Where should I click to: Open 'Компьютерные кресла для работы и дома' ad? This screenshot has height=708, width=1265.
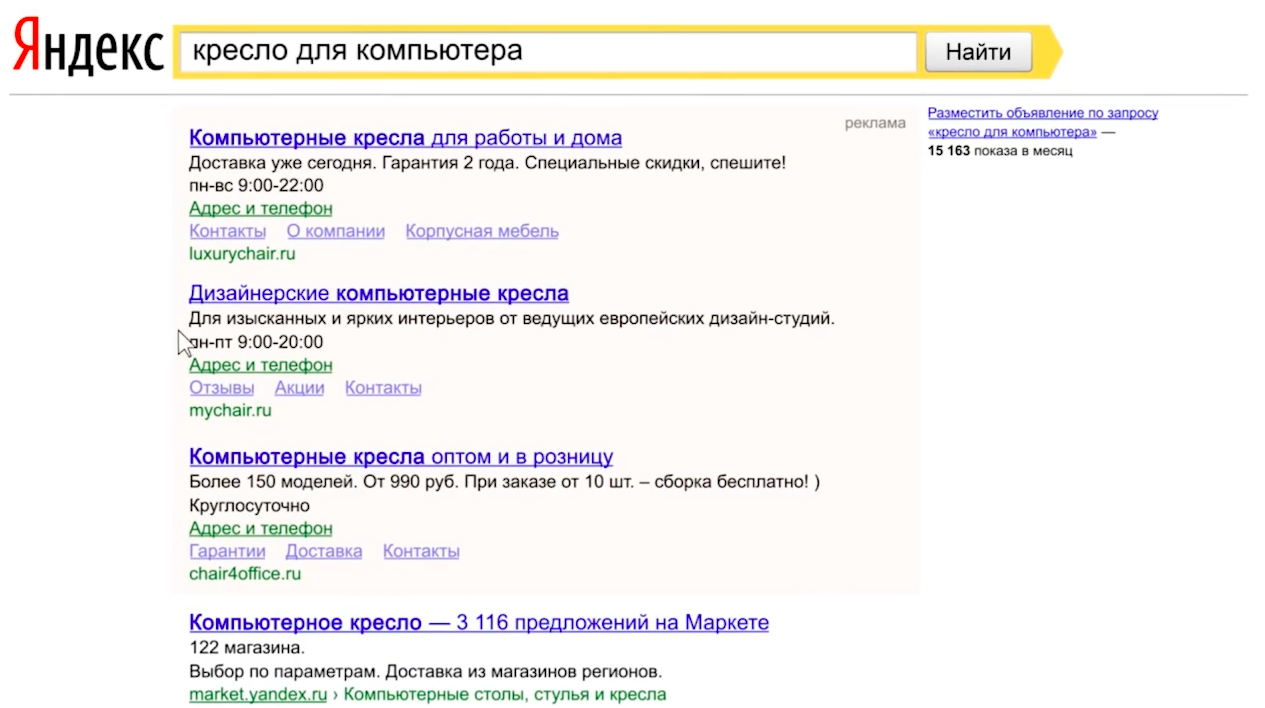(405, 138)
